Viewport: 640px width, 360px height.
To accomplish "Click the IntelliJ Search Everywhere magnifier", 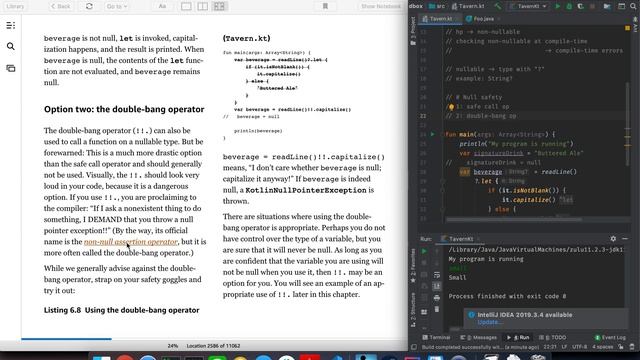I will click(x=633, y=6).
